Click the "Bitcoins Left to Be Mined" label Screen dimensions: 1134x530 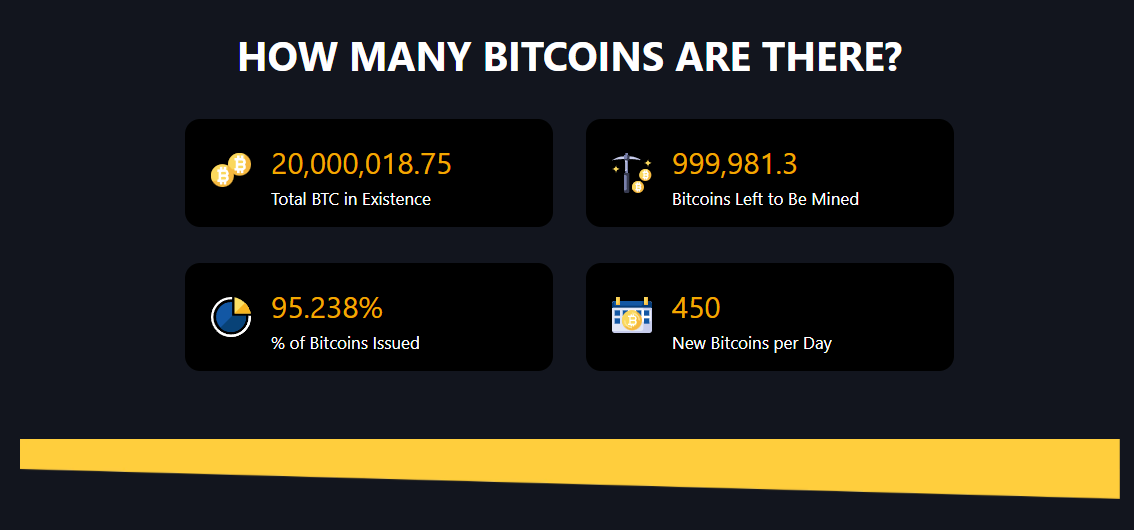(765, 199)
